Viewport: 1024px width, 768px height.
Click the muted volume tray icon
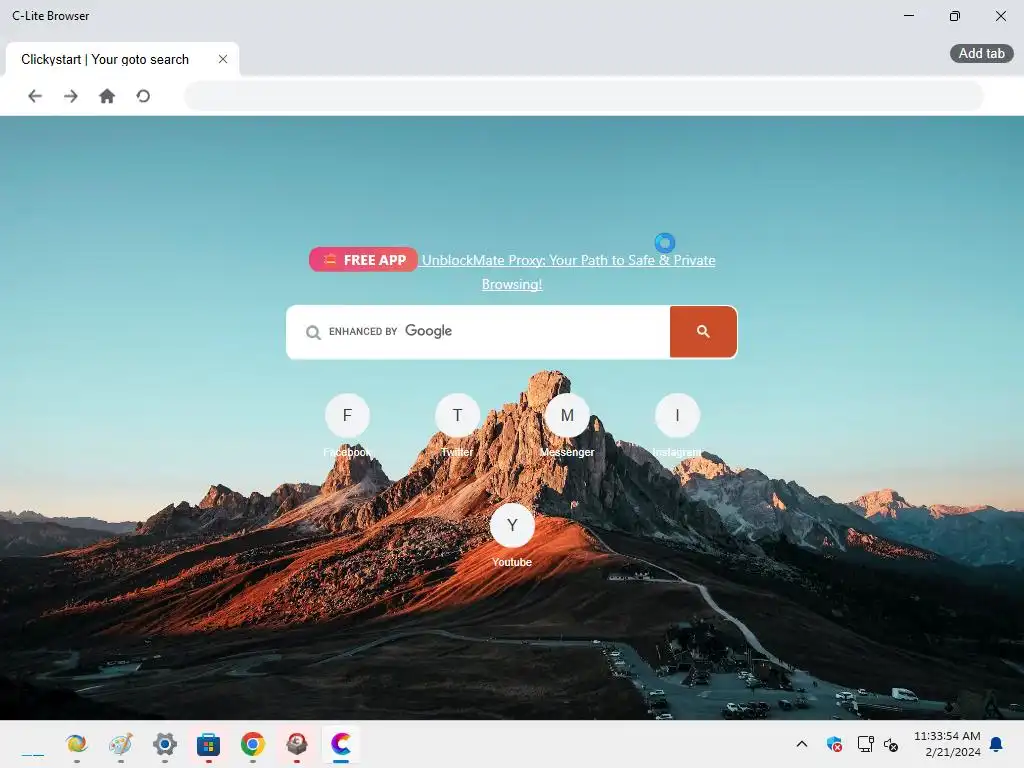click(x=891, y=744)
